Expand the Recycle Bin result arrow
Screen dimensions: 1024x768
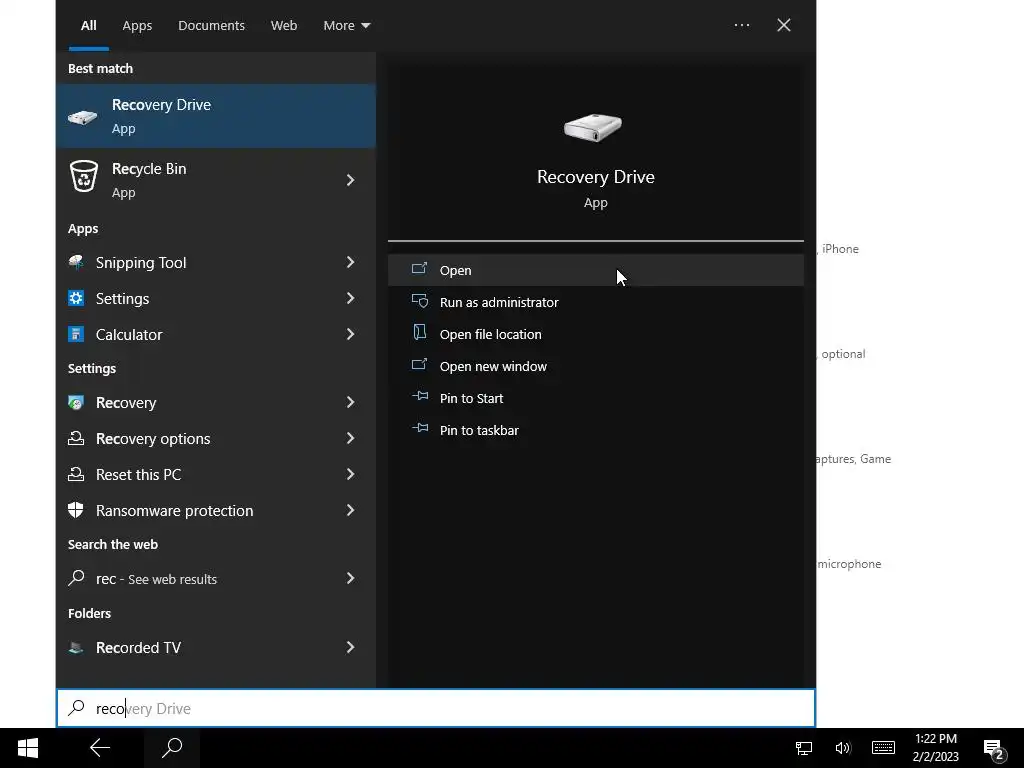tap(351, 180)
